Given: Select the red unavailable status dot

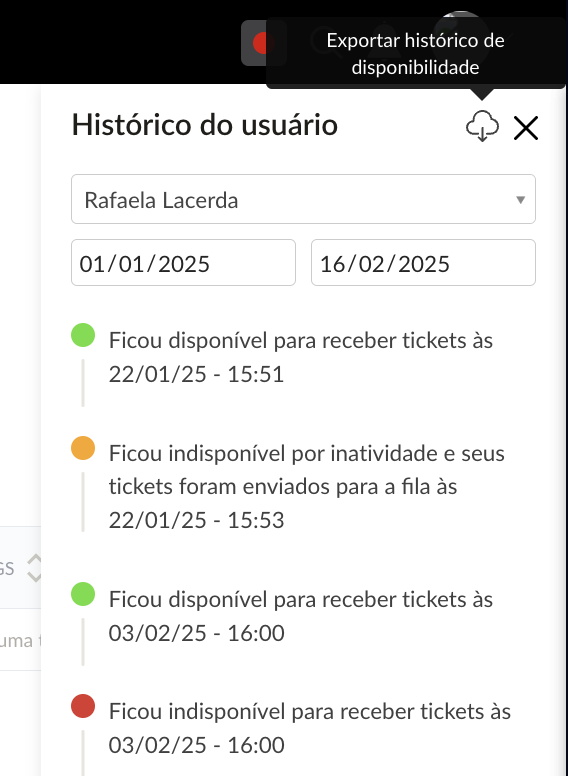Looking at the screenshot, I should 83,706.
